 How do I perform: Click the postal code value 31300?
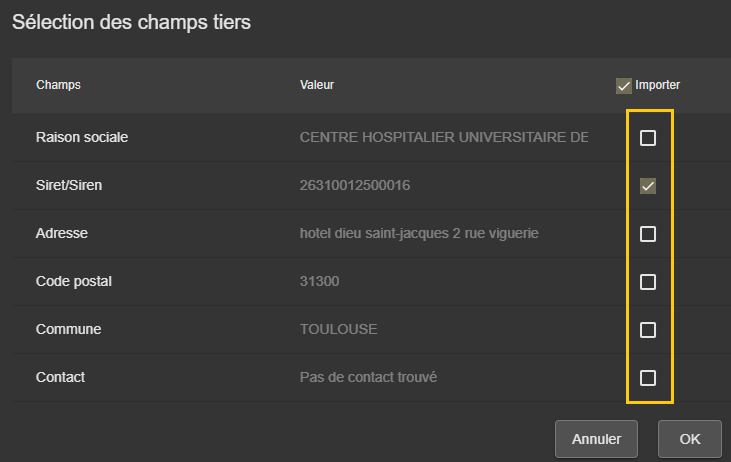320,281
